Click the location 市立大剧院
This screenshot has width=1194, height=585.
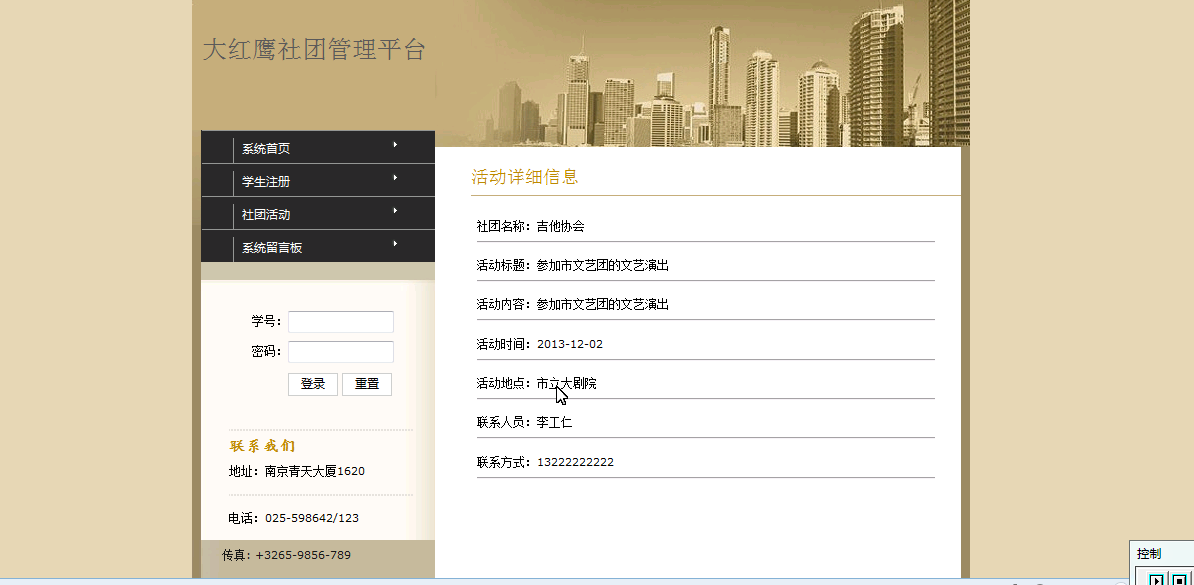[x=567, y=383]
